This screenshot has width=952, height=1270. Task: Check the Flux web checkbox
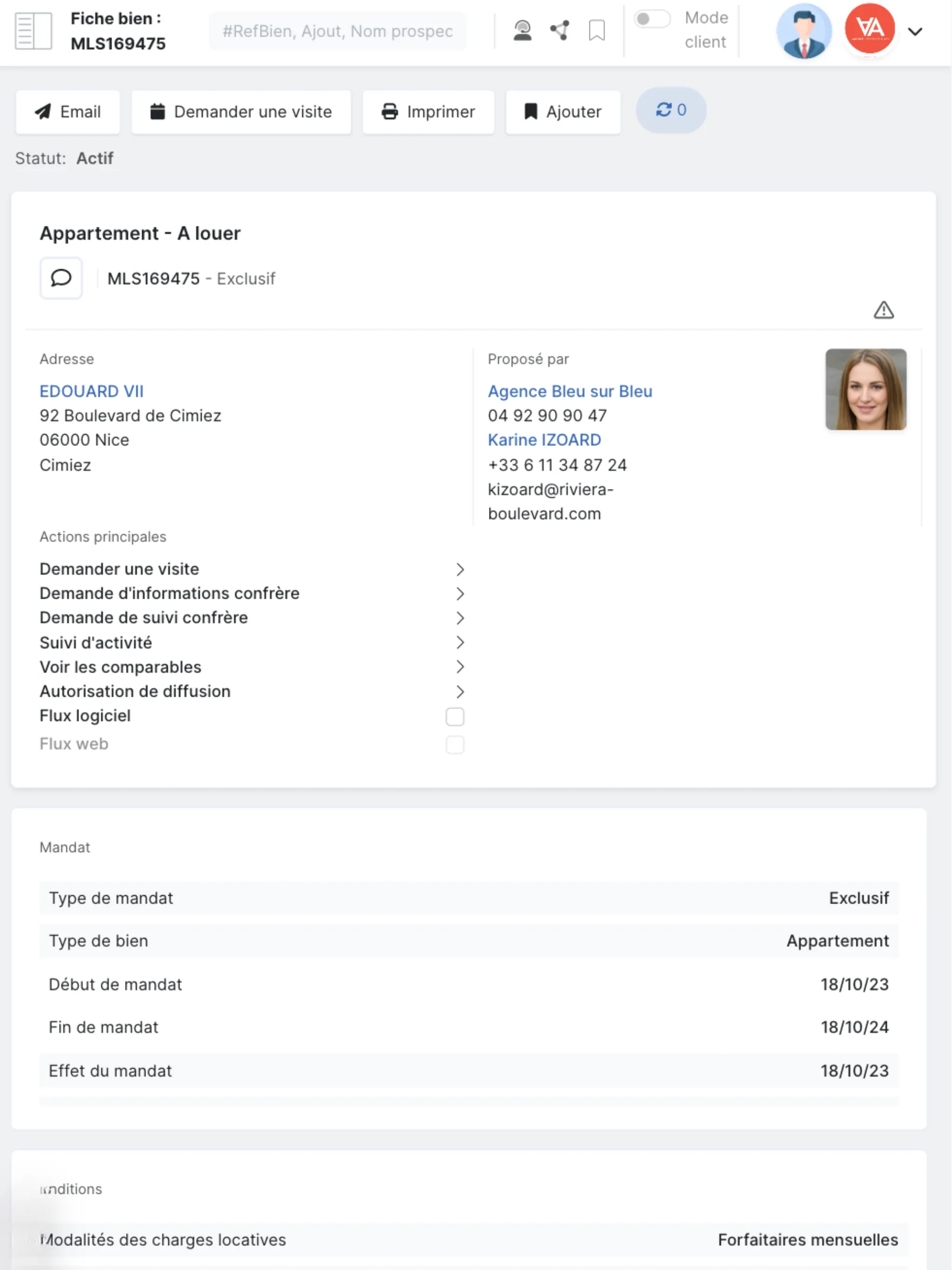455,745
